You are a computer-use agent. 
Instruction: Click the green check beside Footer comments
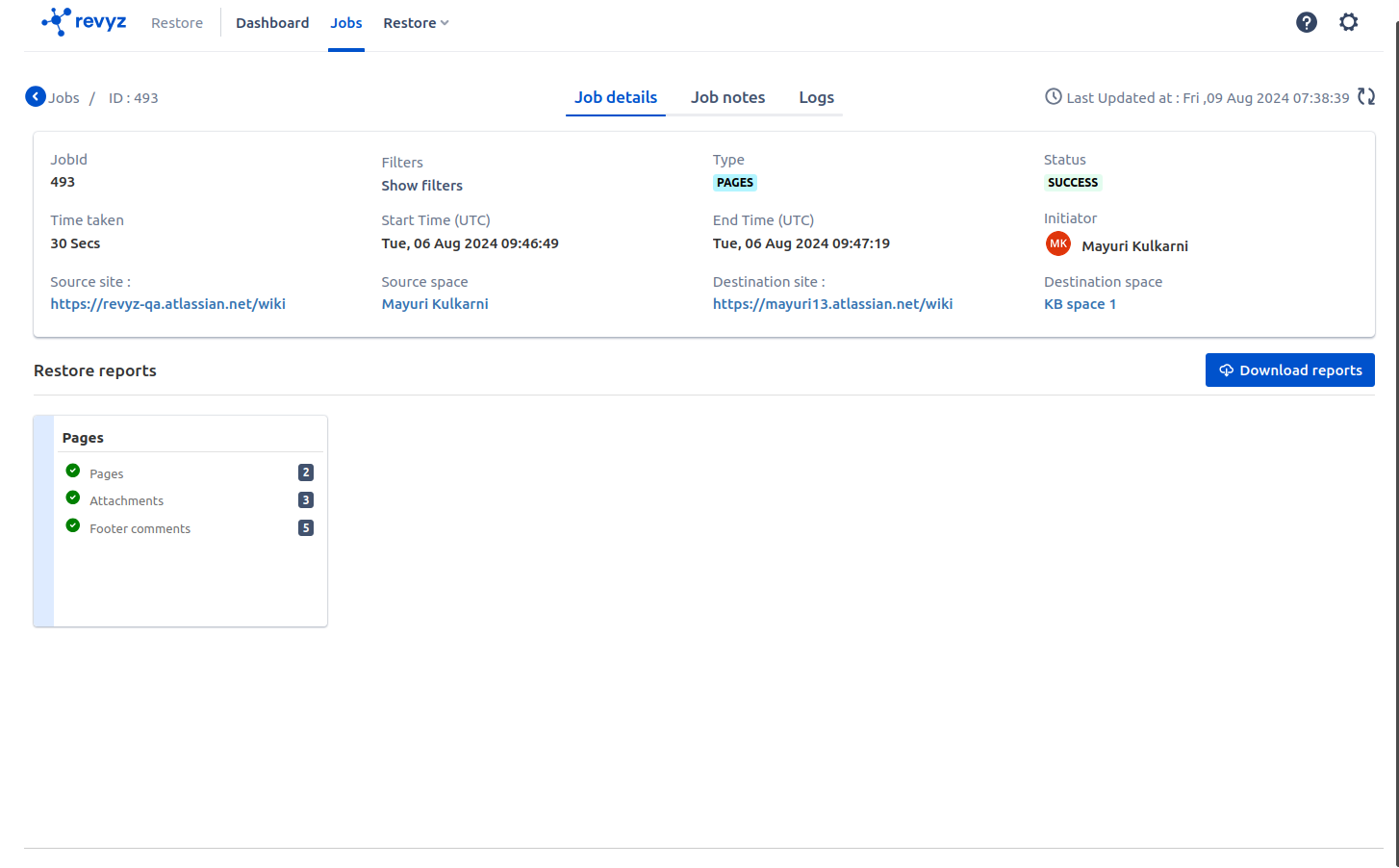click(x=73, y=526)
